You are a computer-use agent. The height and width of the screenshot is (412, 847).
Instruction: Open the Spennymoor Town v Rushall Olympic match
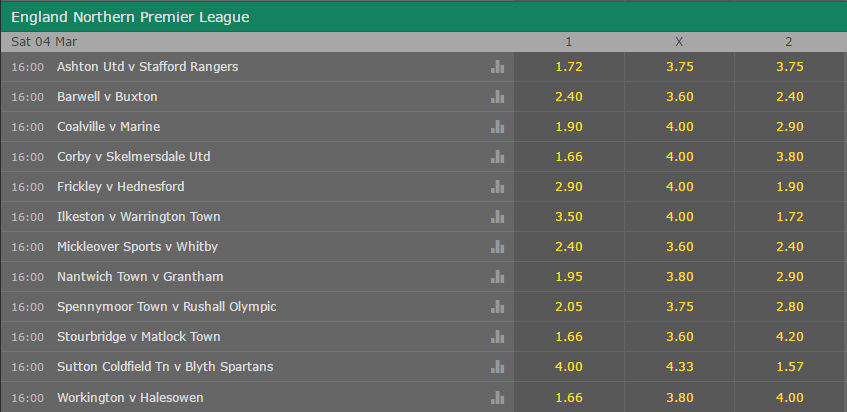coord(166,306)
